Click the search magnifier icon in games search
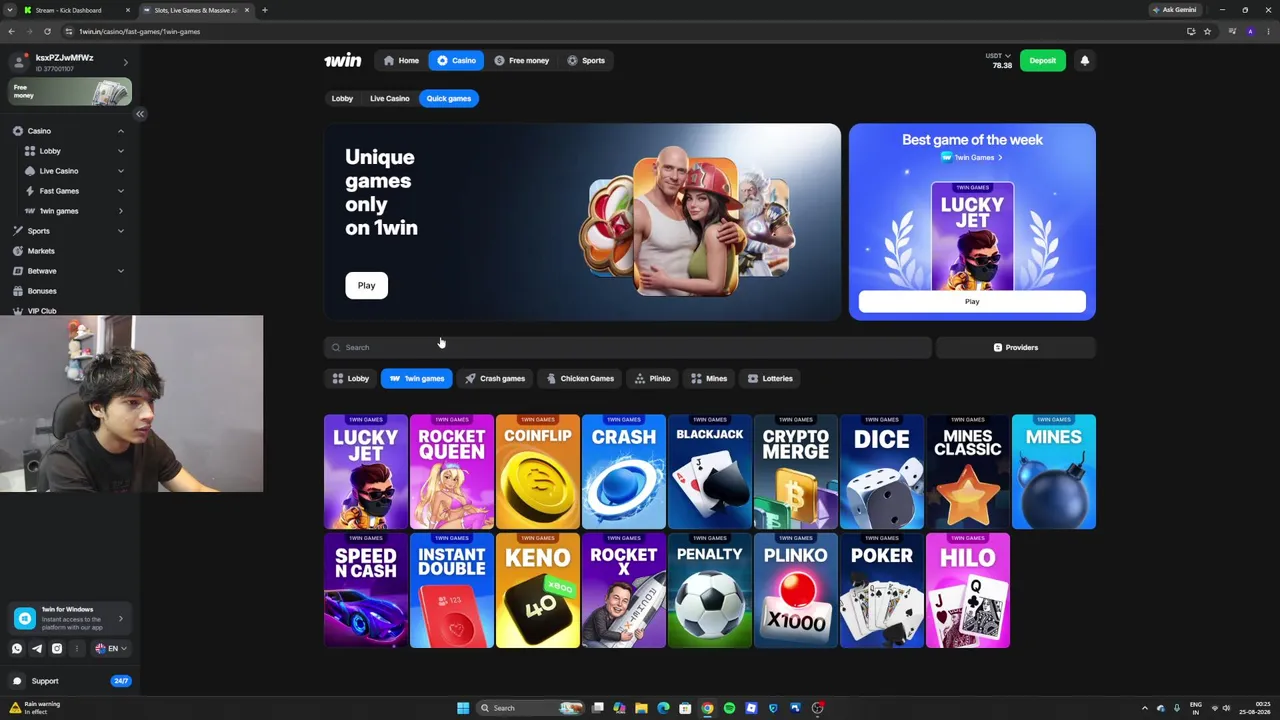Screen dimensions: 1280x720 point(336,347)
